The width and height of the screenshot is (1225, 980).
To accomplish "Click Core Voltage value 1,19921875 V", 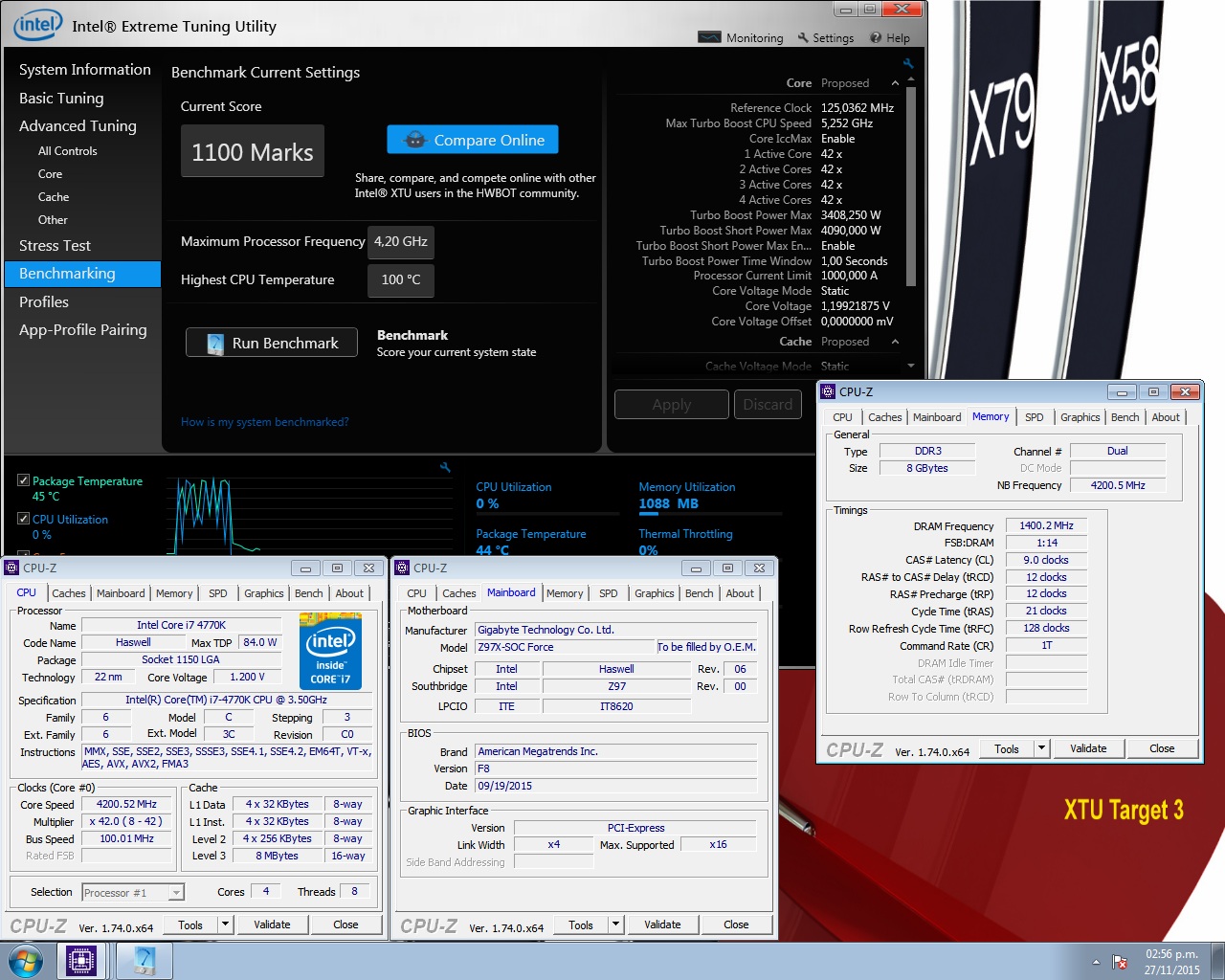I will coord(856,306).
